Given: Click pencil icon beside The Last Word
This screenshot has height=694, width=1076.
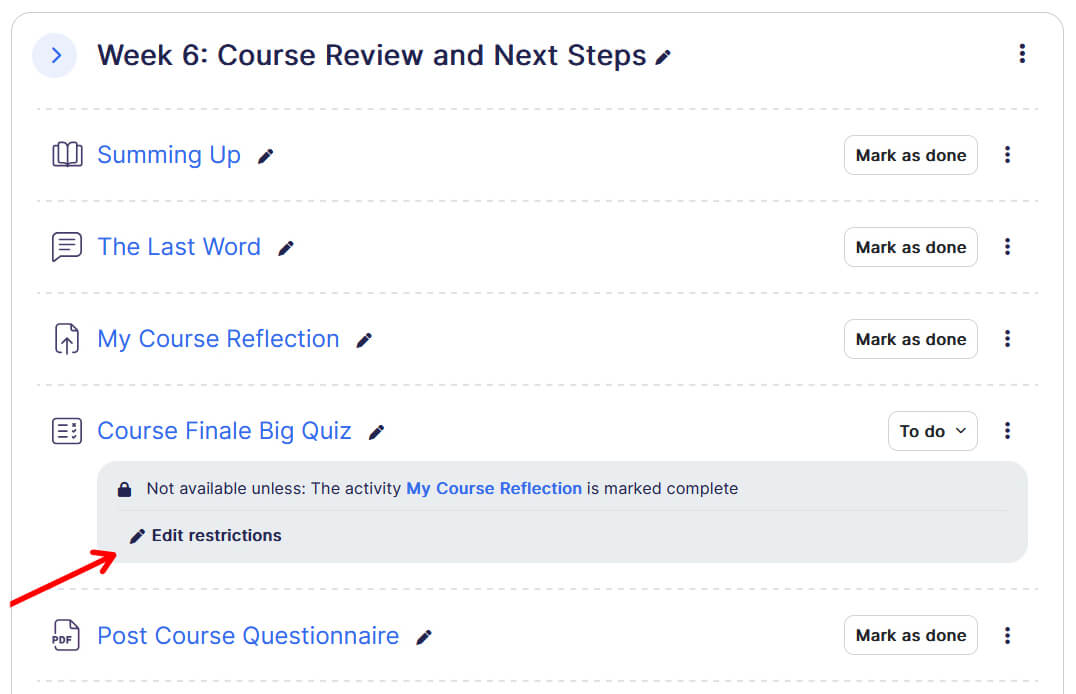Looking at the screenshot, I should pyautogui.click(x=286, y=248).
